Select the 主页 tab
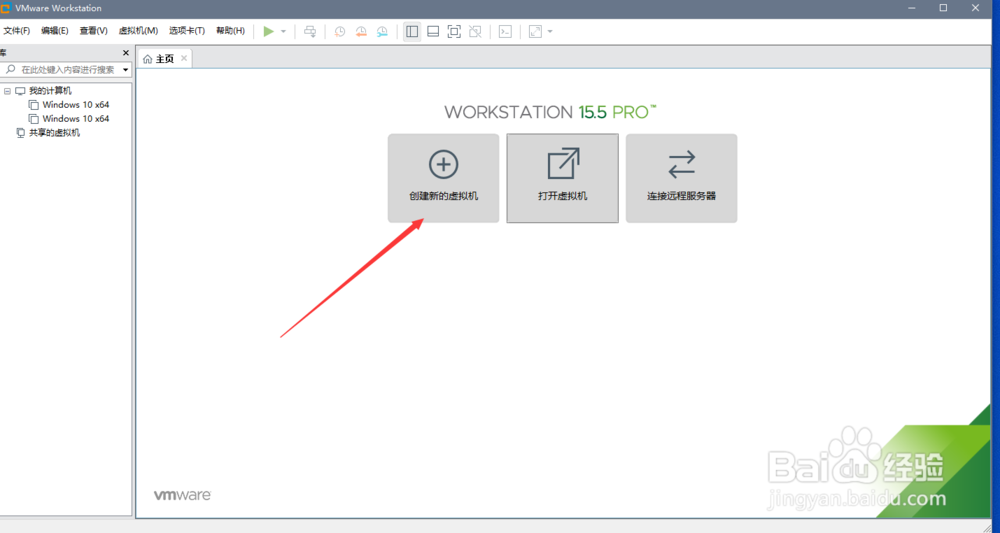 point(165,59)
